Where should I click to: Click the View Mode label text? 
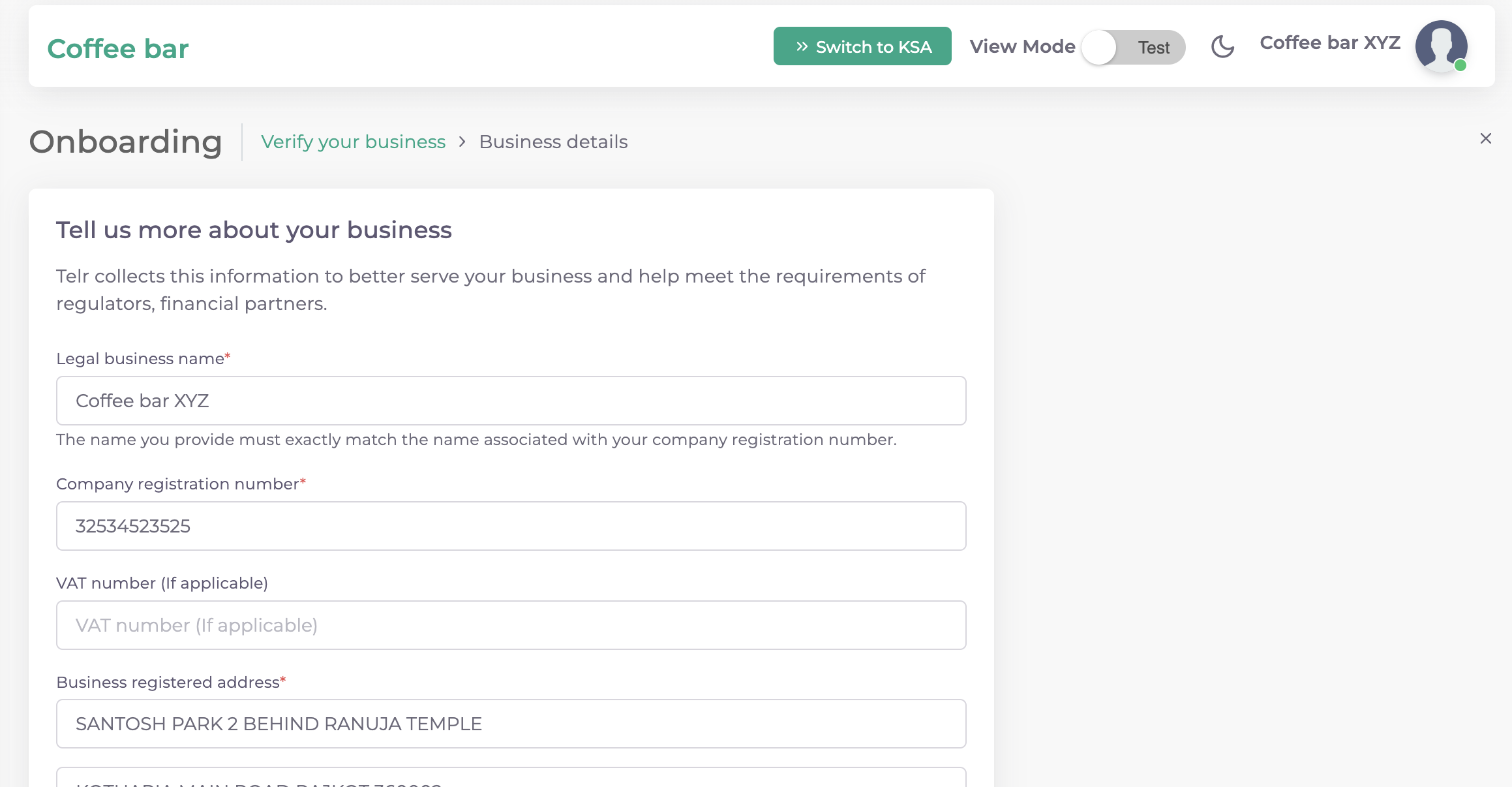point(1022,47)
